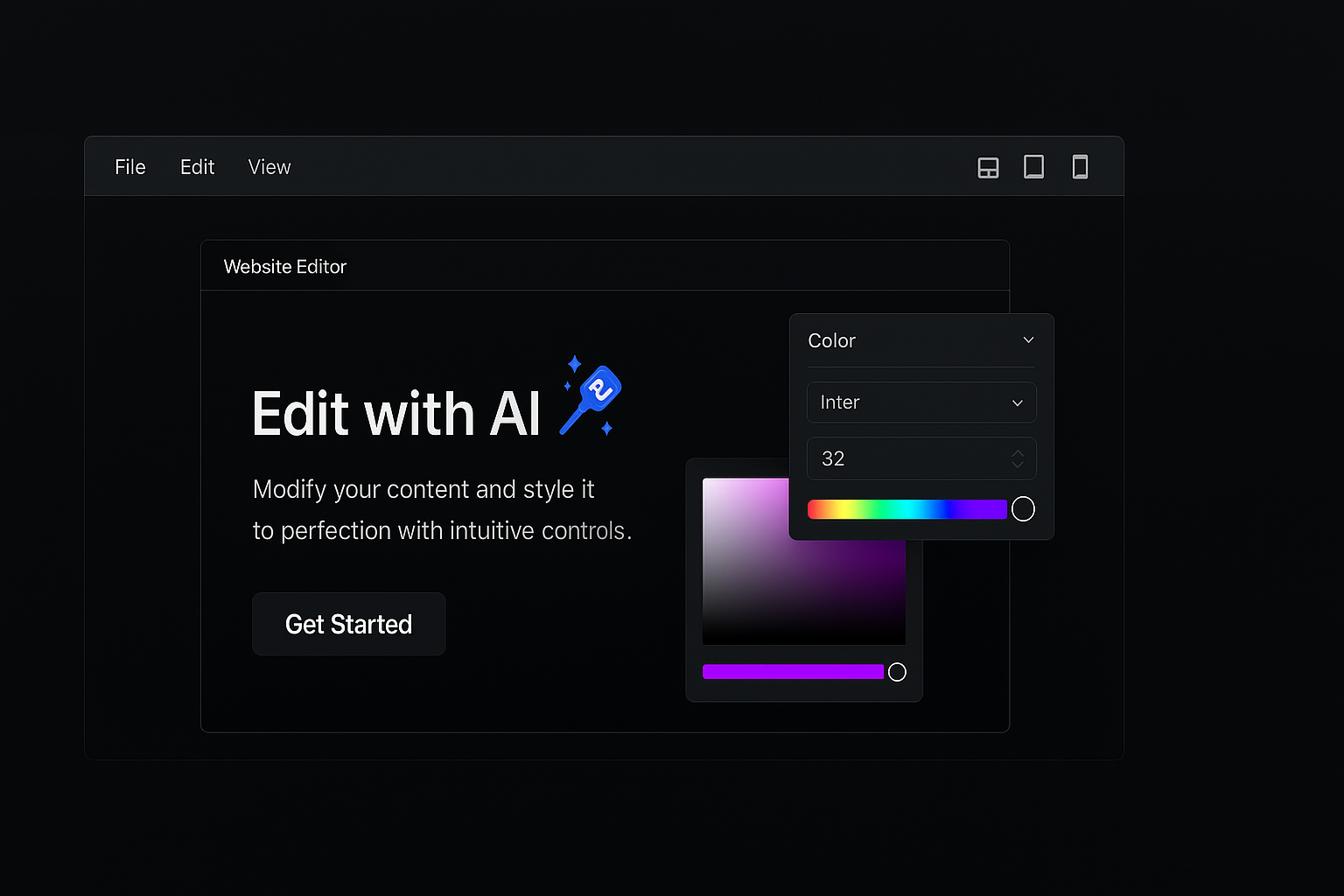Select the "Modify your content" paragraph text
The height and width of the screenshot is (896, 1344).
click(x=423, y=489)
